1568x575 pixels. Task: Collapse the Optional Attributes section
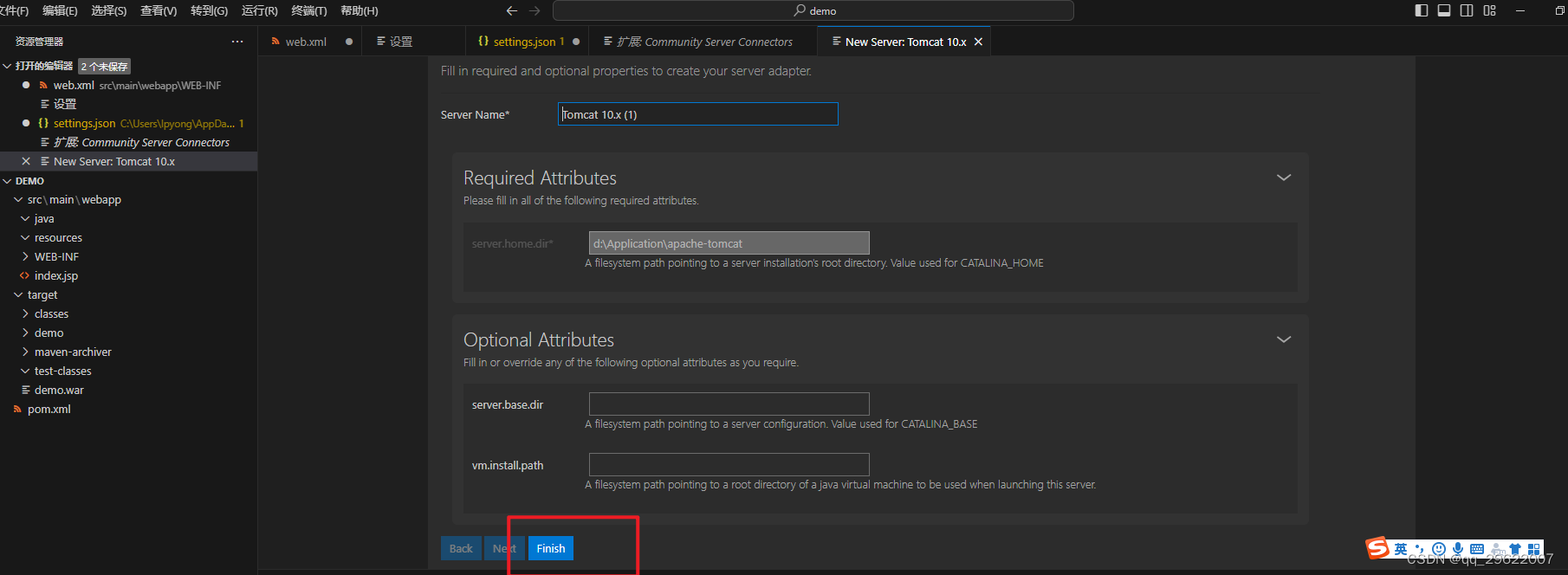click(x=1284, y=339)
